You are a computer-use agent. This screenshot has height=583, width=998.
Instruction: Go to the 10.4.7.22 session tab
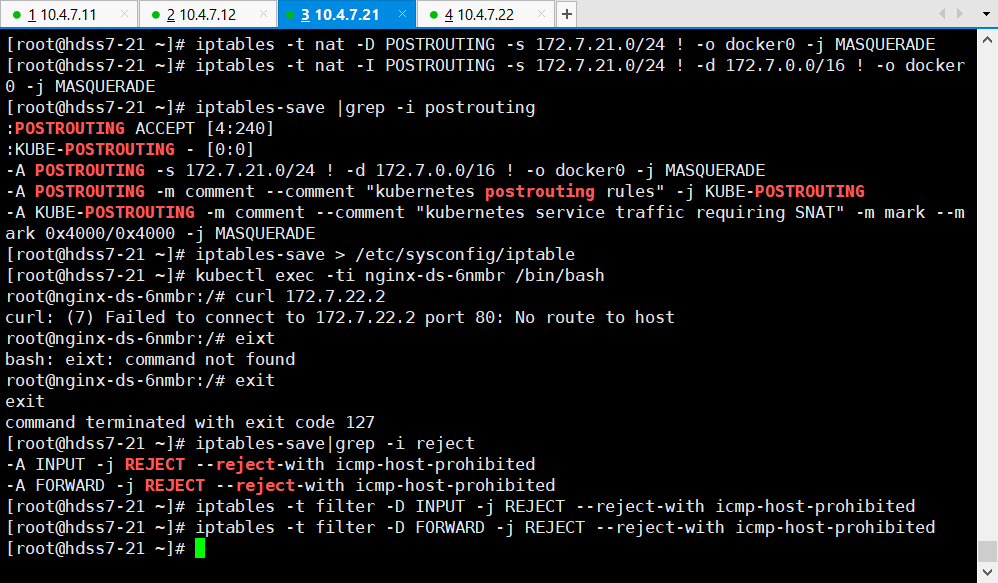tap(479, 15)
